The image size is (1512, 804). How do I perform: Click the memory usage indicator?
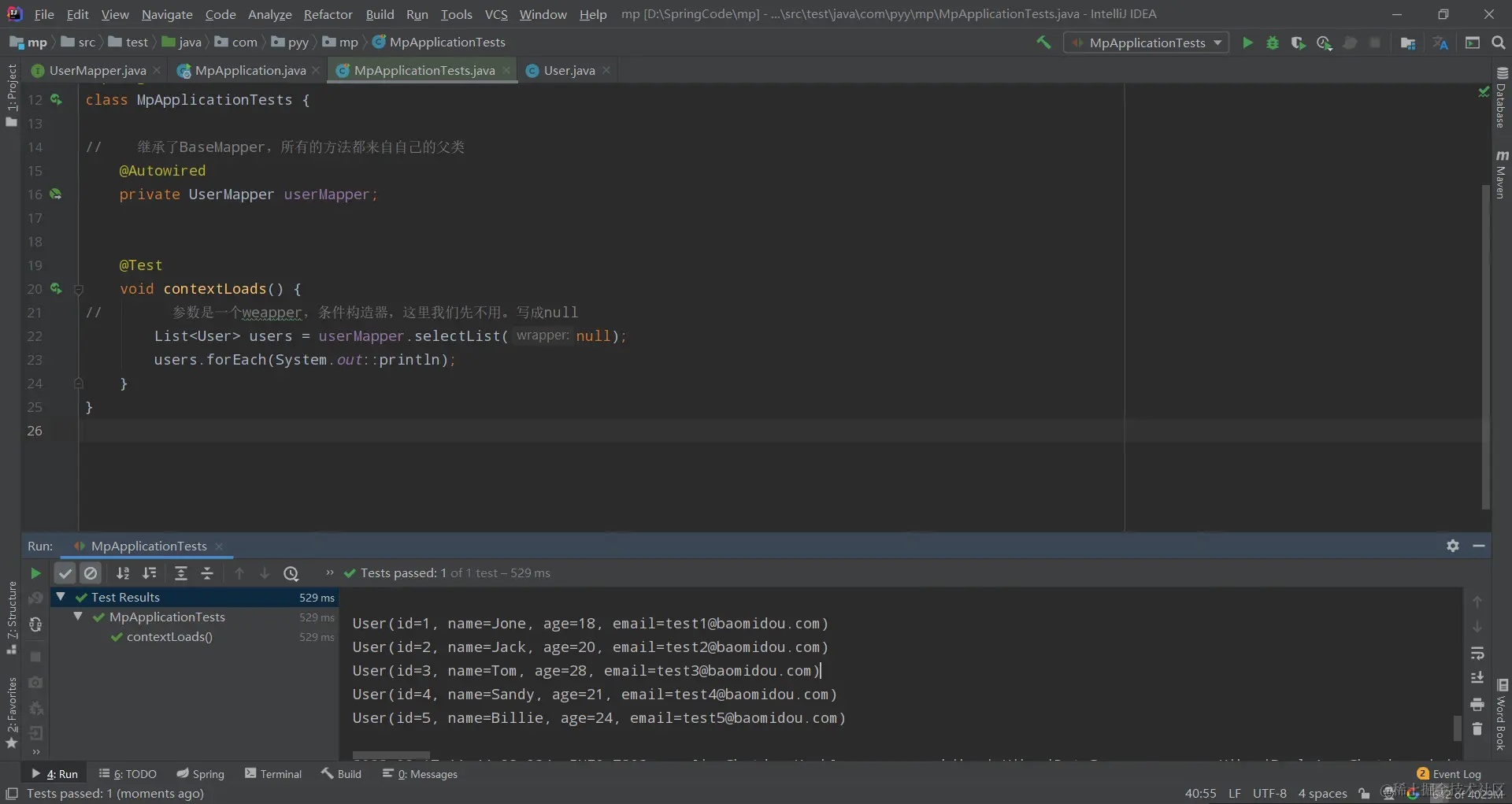pyautogui.click(x=1466, y=794)
